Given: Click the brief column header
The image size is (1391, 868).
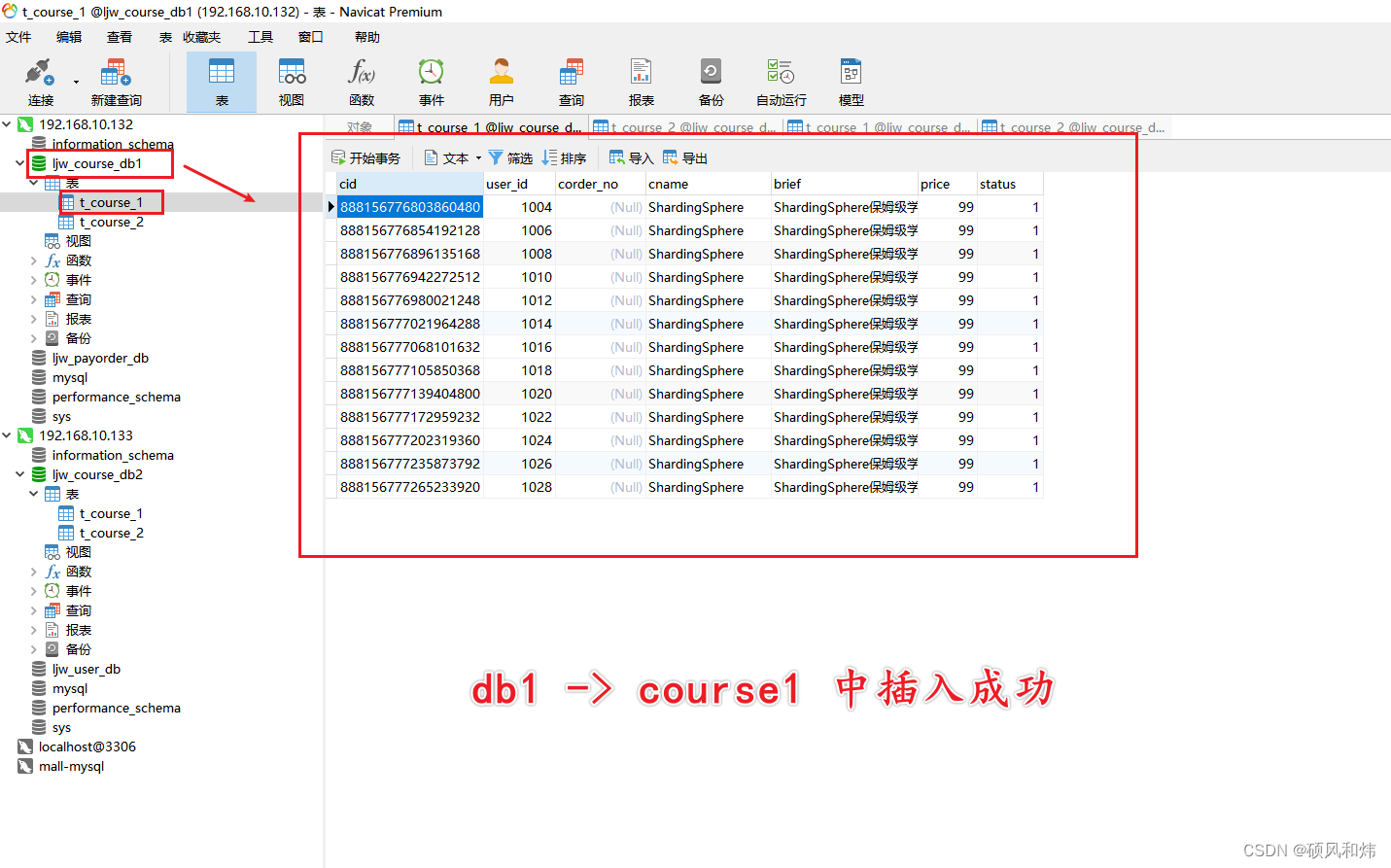Looking at the screenshot, I should point(845,184).
